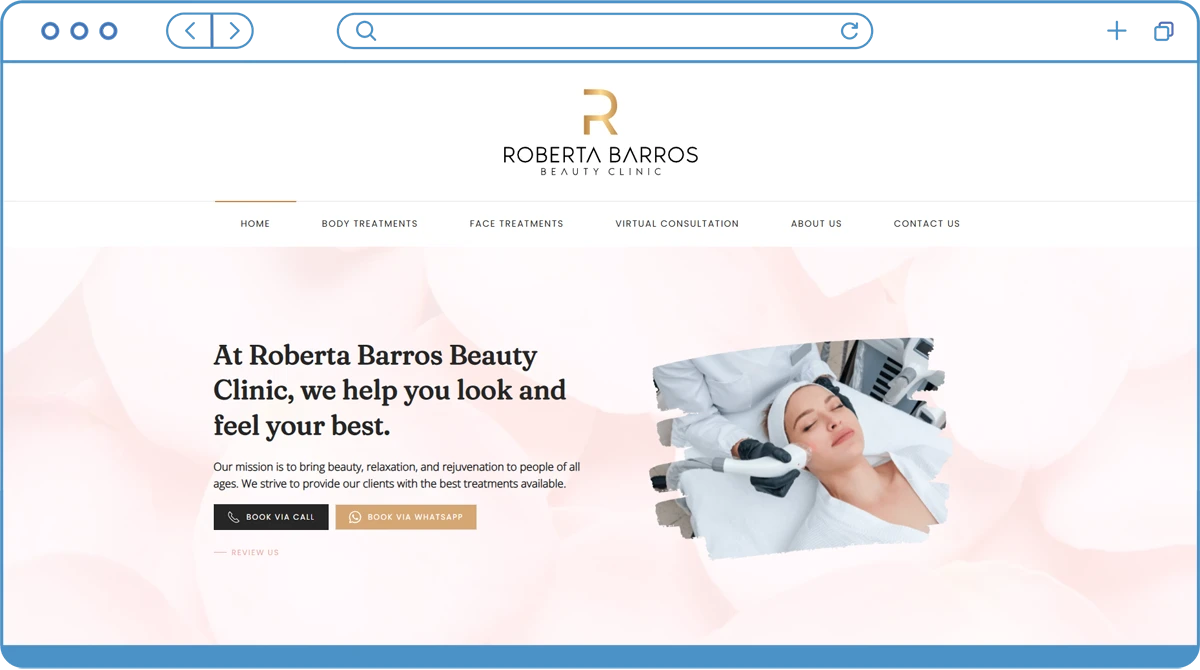Click the leftmost window control circle

pos(50,31)
